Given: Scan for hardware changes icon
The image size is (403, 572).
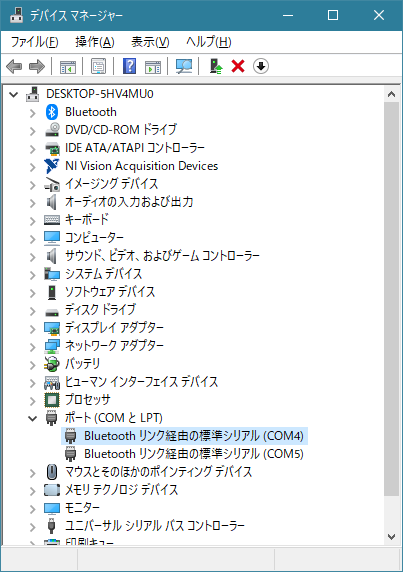Looking at the screenshot, I should coord(184,66).
